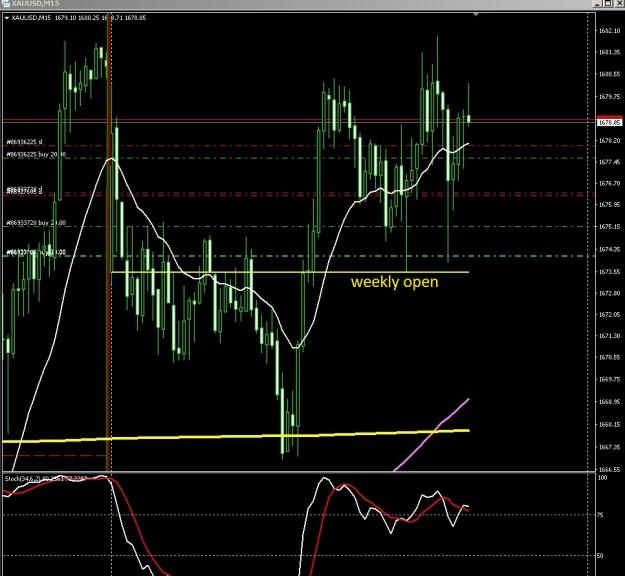The image size is (625, 576).
Task: Click the 1668.95 price scale label
Action: pyautogui.click(x=609, y=402)
